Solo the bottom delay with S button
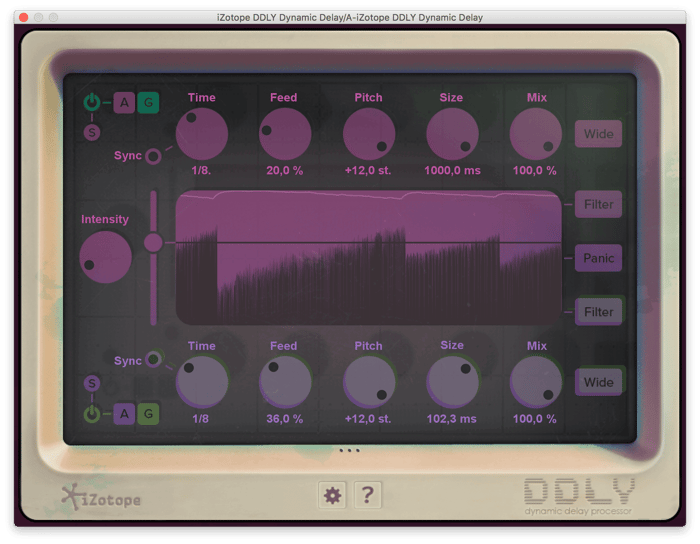This screenshot has width=700, height=544. tap(92, 383)
